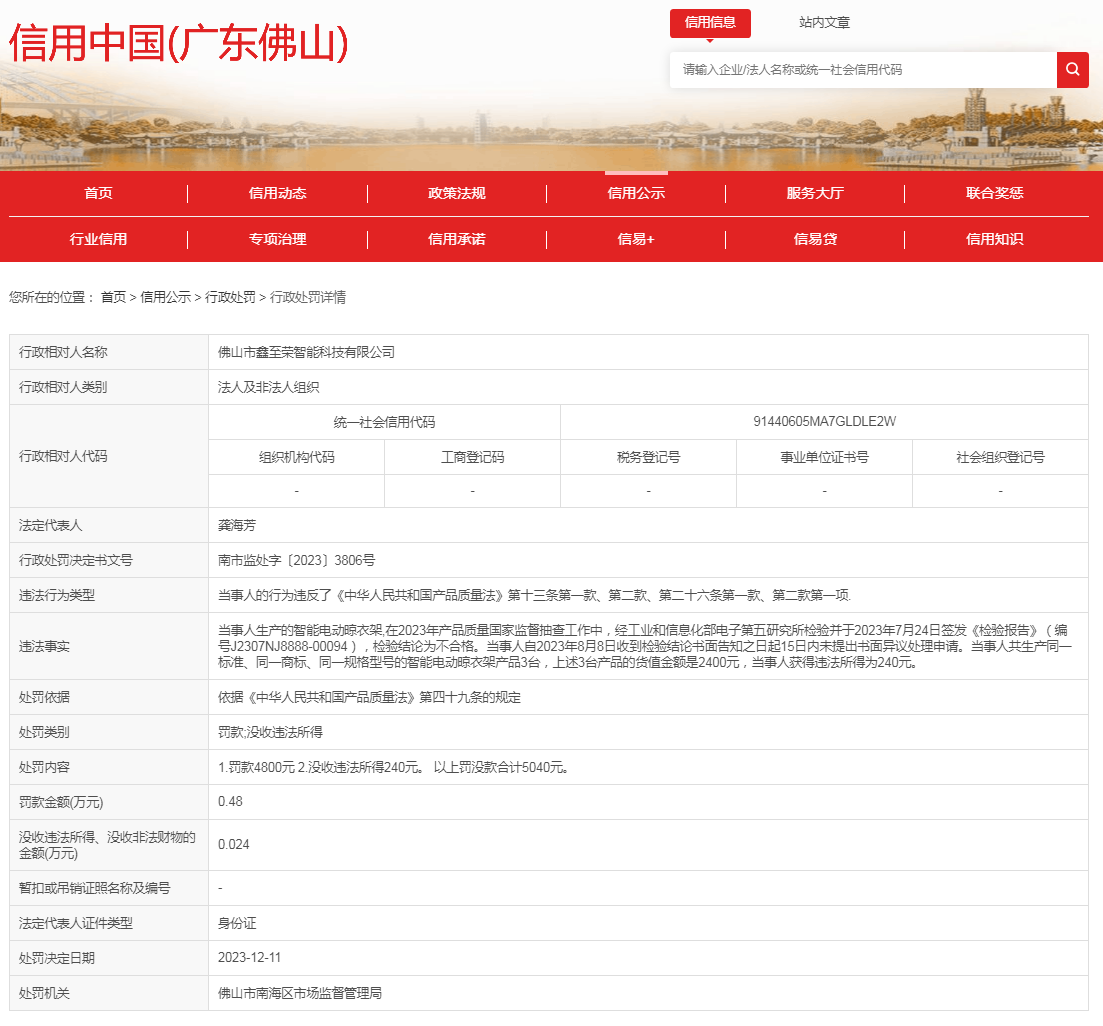1103x1026 pixels.
Task: Click document number 南市监处字〔2023〕3806号
Action: (296, 560)
